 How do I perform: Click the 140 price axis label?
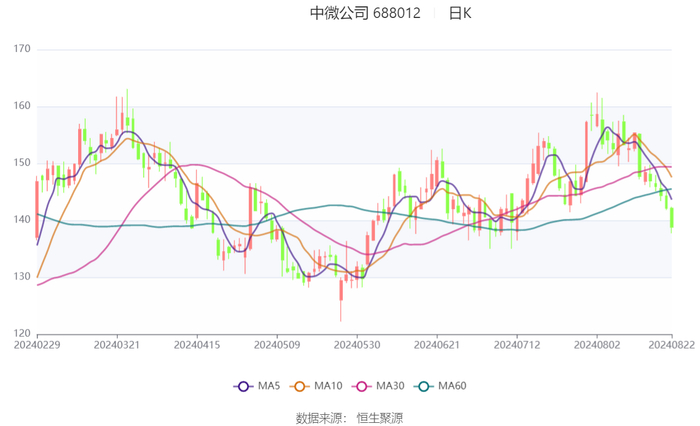pyautogui.click(x=22, y=220)
